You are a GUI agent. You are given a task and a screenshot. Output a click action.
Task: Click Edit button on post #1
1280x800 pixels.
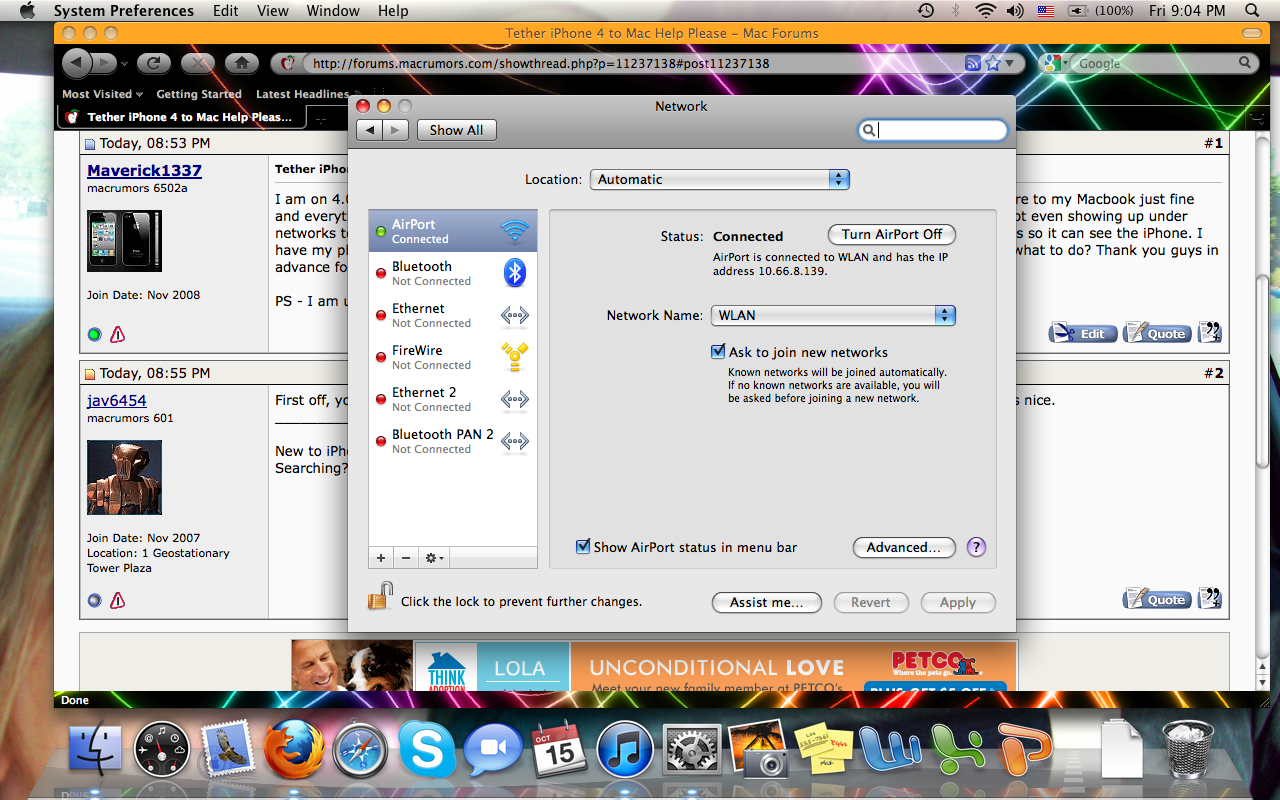point(1083,333)
